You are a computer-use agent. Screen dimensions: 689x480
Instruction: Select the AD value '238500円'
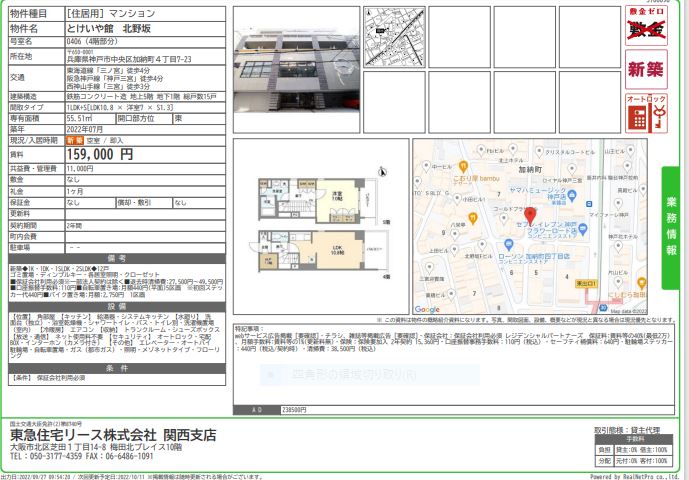pyautogui.click(x=294, y=410)
